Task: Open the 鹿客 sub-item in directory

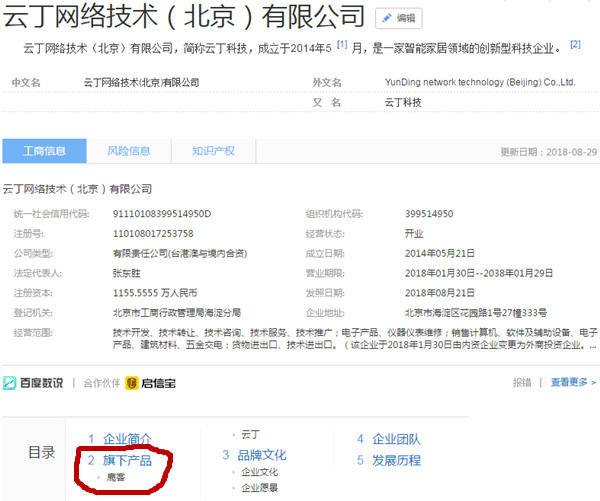Action: click(x=116, y=477)
